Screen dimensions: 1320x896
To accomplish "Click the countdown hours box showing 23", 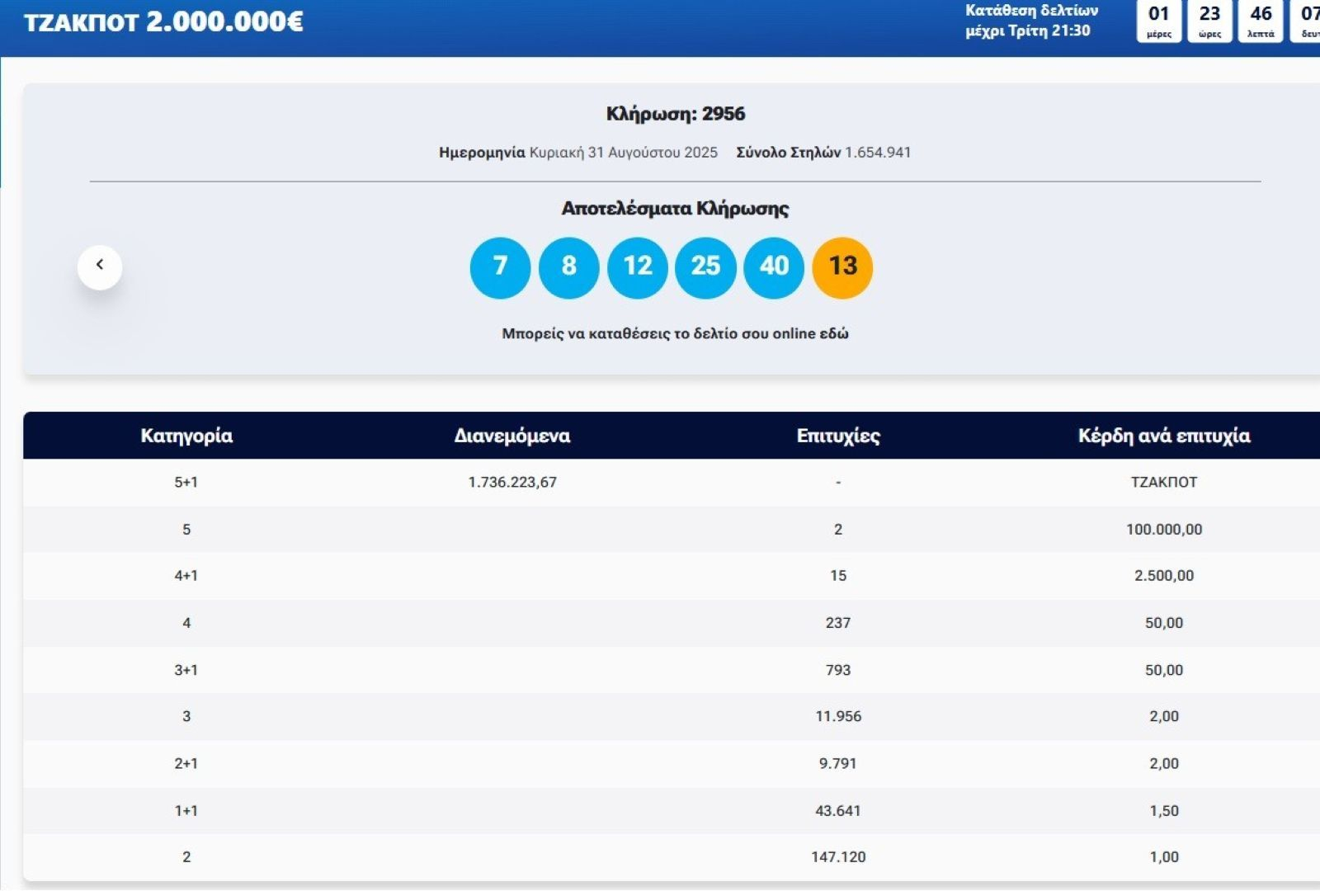I will point(1209,21).
